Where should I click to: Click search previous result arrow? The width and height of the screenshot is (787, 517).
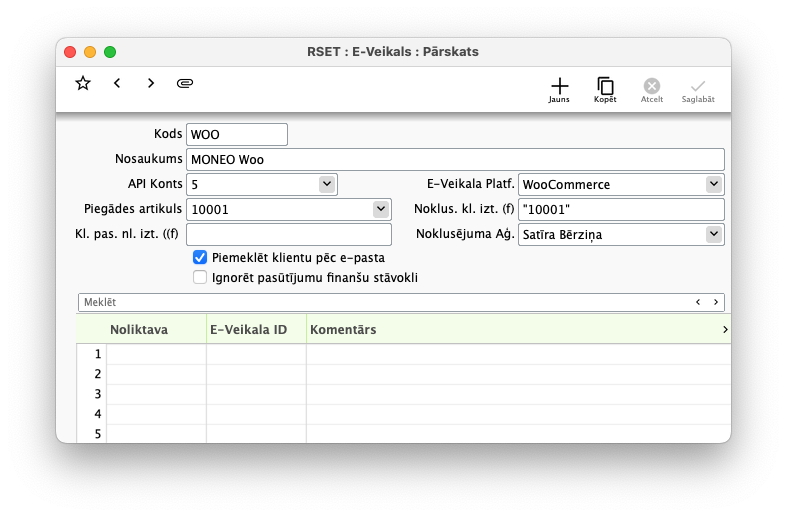point(698,302)
